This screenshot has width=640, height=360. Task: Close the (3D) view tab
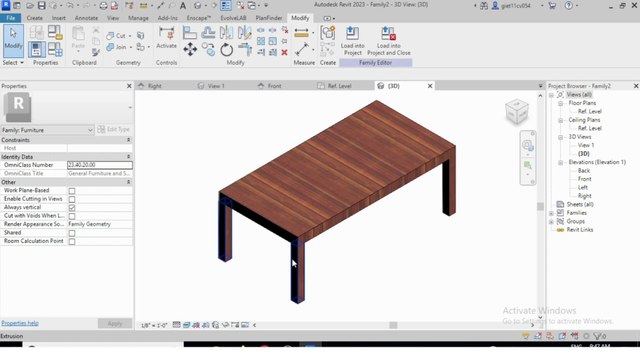429,86
